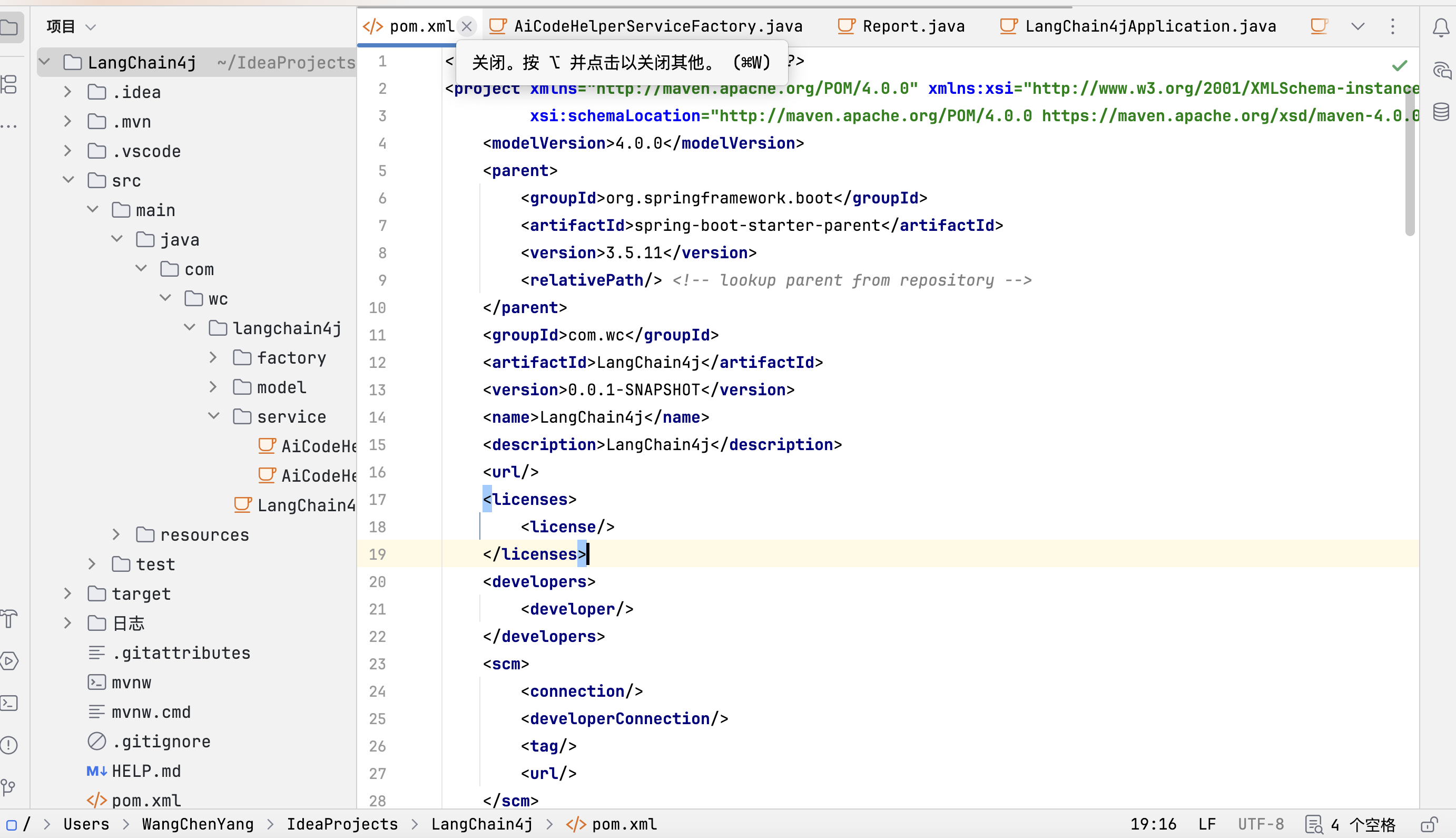Close the pom.xml tab
Viewport: 1456px width, 838px height.
467,26
